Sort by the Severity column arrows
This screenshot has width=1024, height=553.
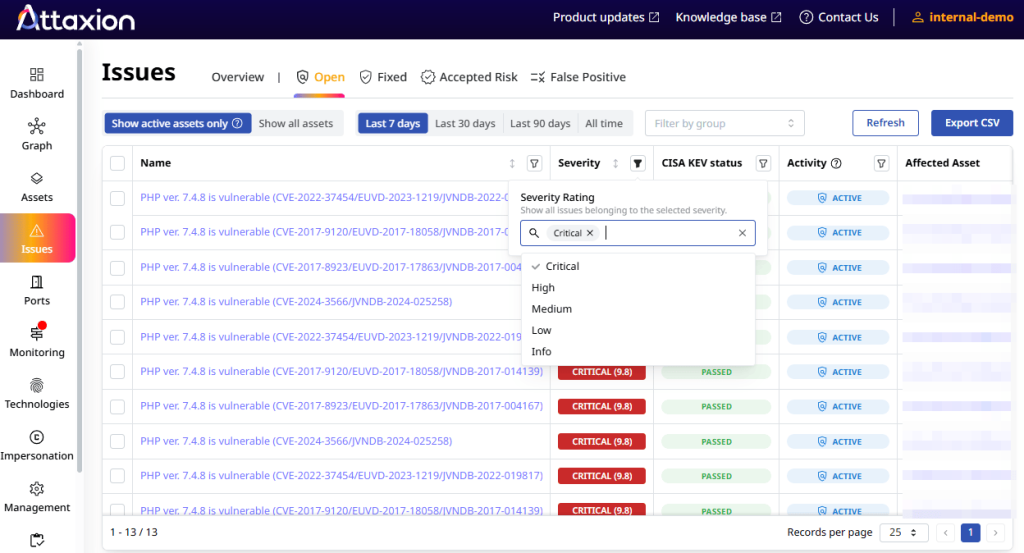click(x=615, y=163)
